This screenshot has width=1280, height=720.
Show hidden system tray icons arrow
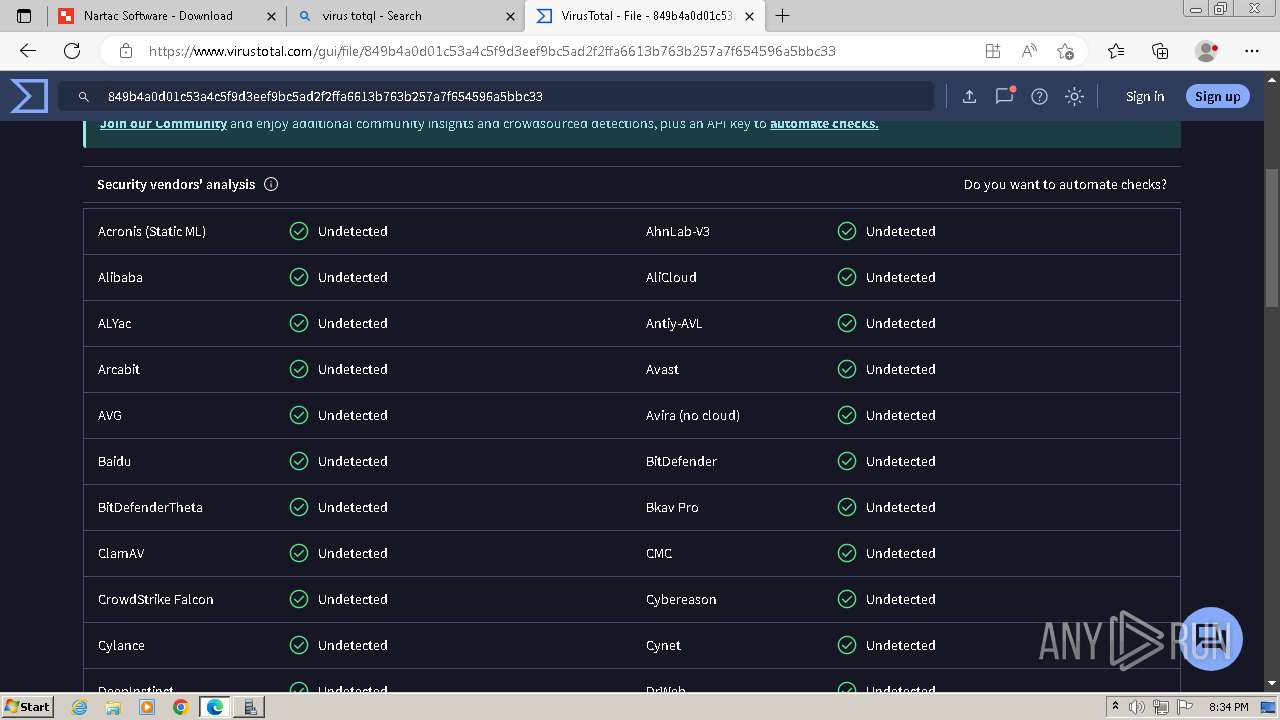[1115, 707]
